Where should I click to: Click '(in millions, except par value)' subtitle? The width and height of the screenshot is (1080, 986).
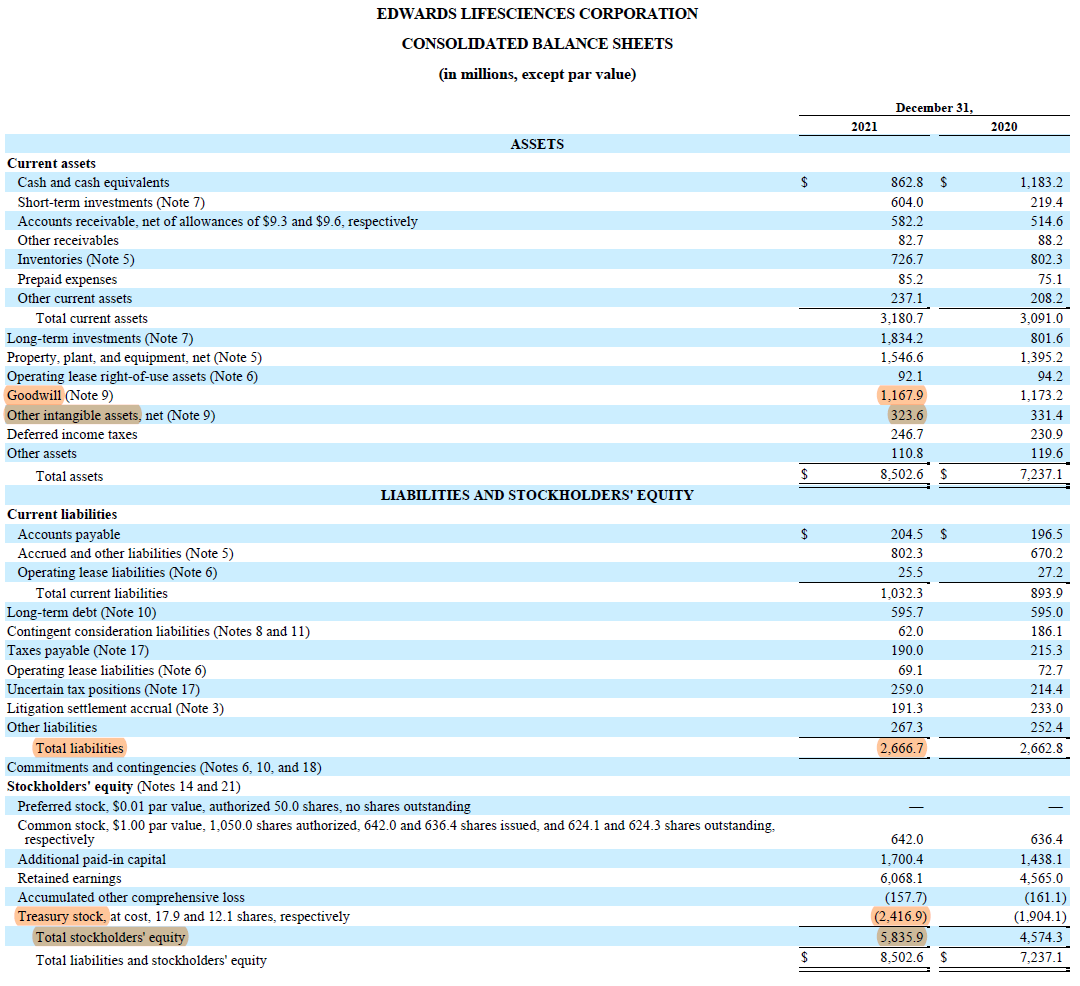pyautogui.click(x=537, y=74)
